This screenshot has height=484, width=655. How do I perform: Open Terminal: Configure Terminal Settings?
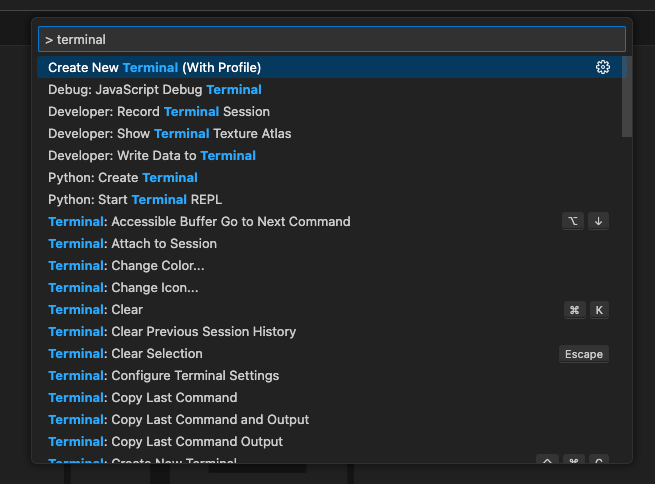point(332,375)
